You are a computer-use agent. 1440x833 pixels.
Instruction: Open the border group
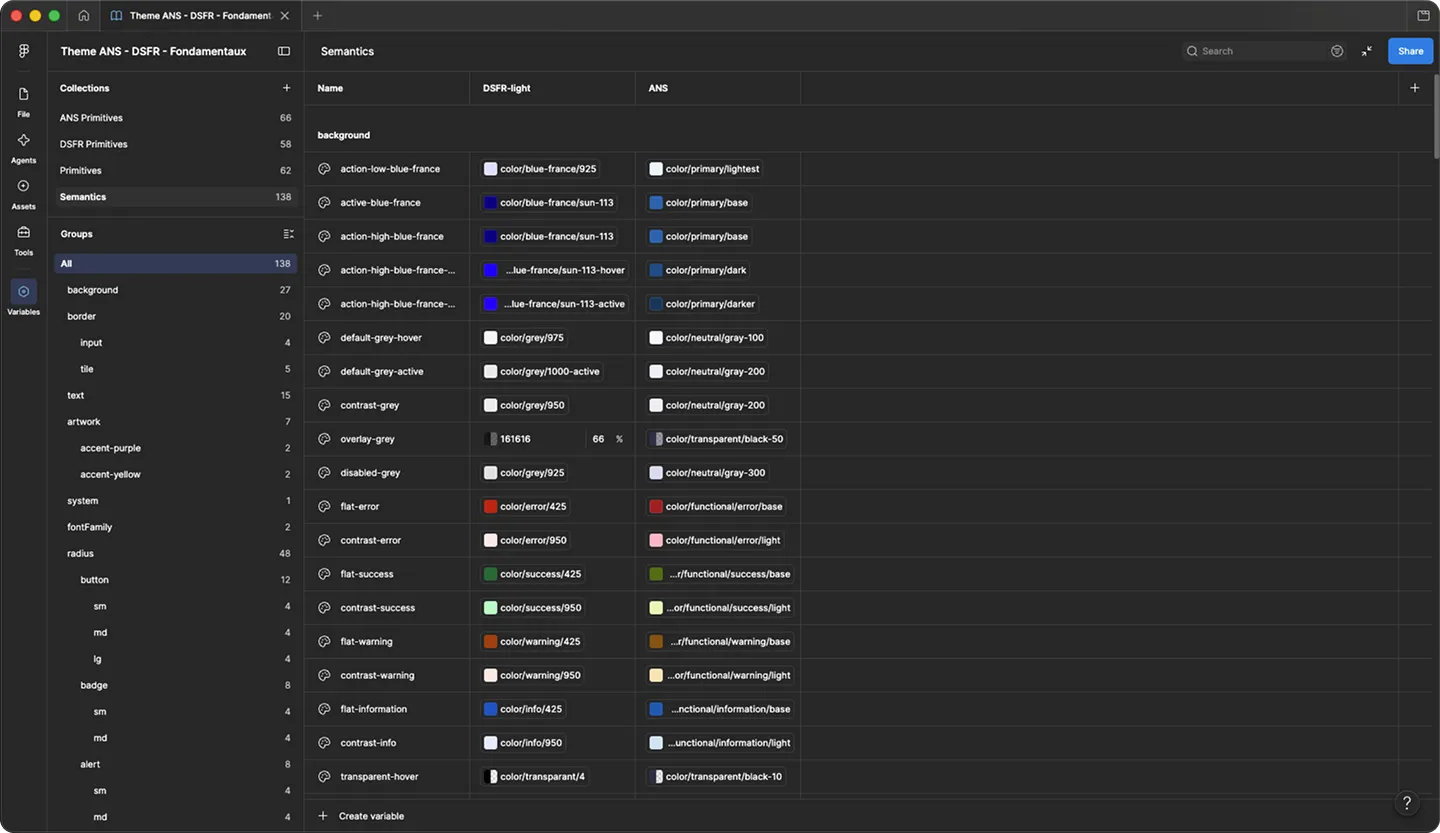[x=175, y=316]
